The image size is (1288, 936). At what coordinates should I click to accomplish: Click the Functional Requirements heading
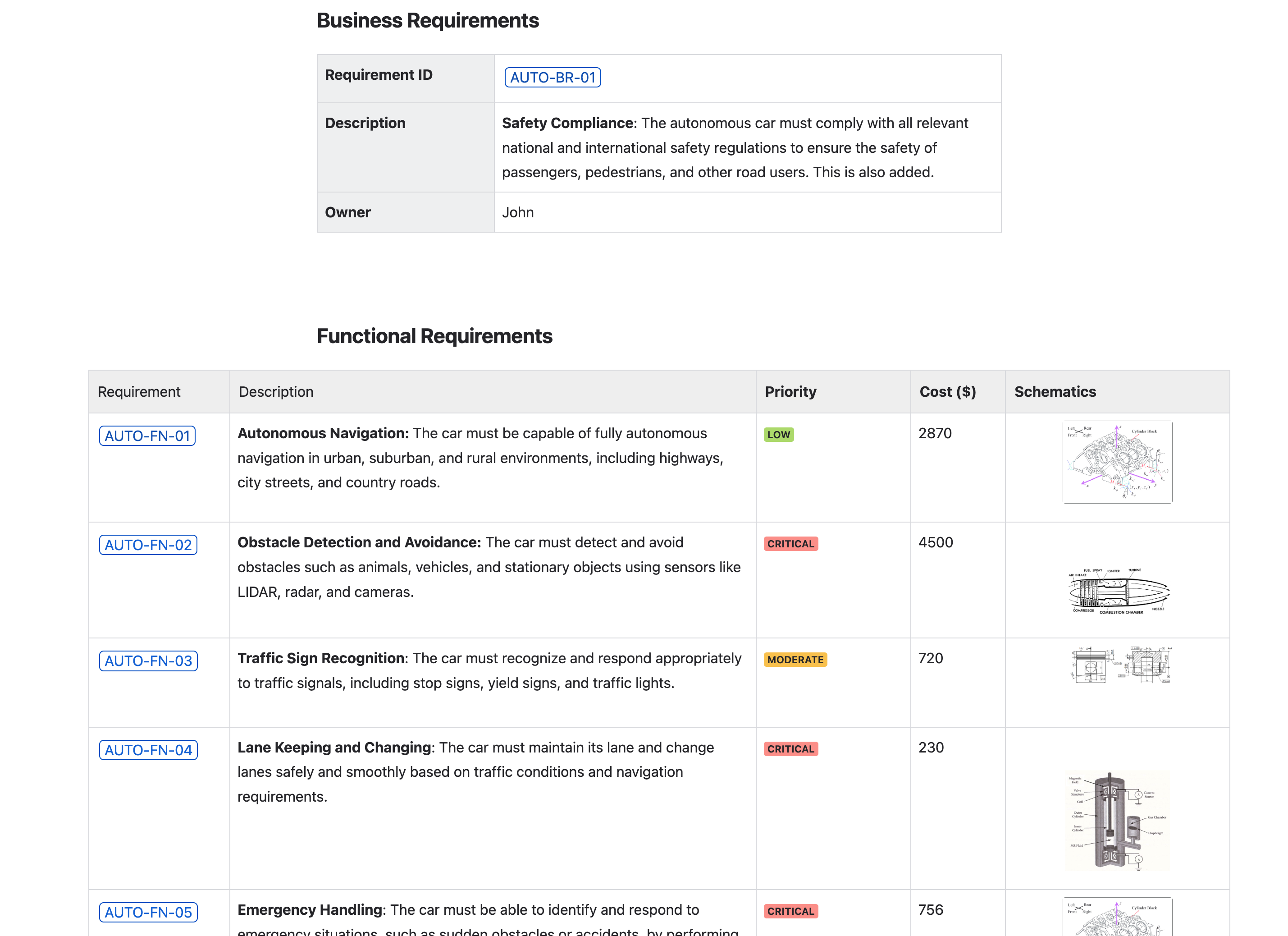tap(434, 336)
